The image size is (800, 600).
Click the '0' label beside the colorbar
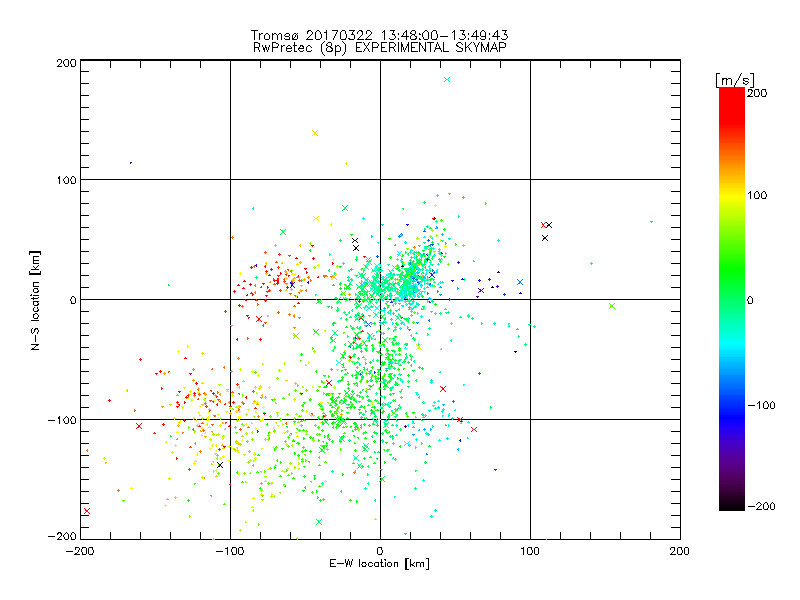click(x=750, y=300)
